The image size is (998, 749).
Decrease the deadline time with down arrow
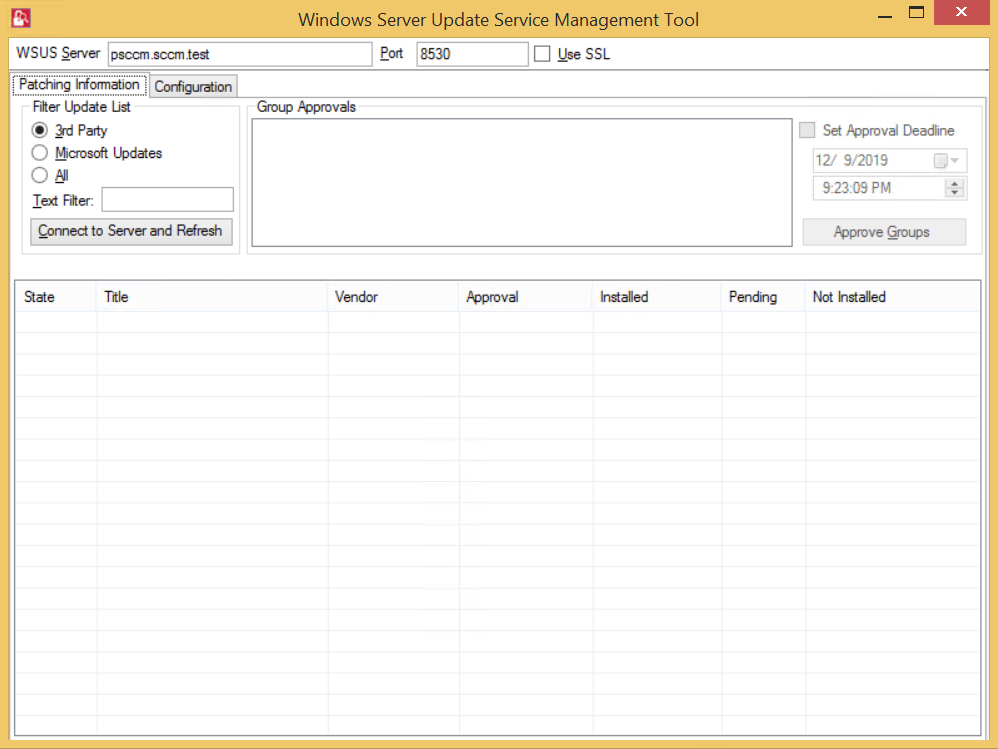(955, 192)
